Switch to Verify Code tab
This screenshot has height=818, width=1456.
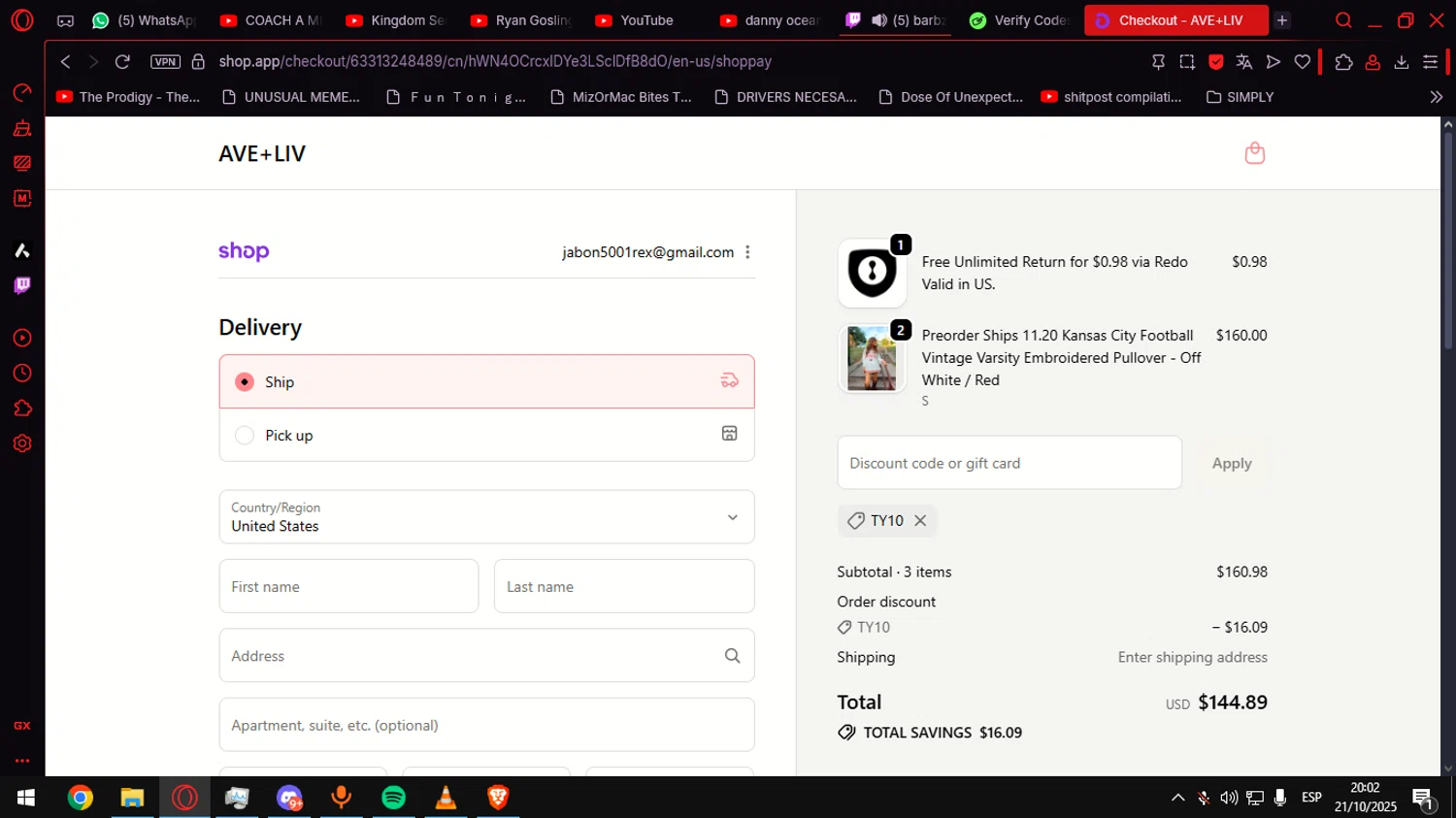(1021, 20)
